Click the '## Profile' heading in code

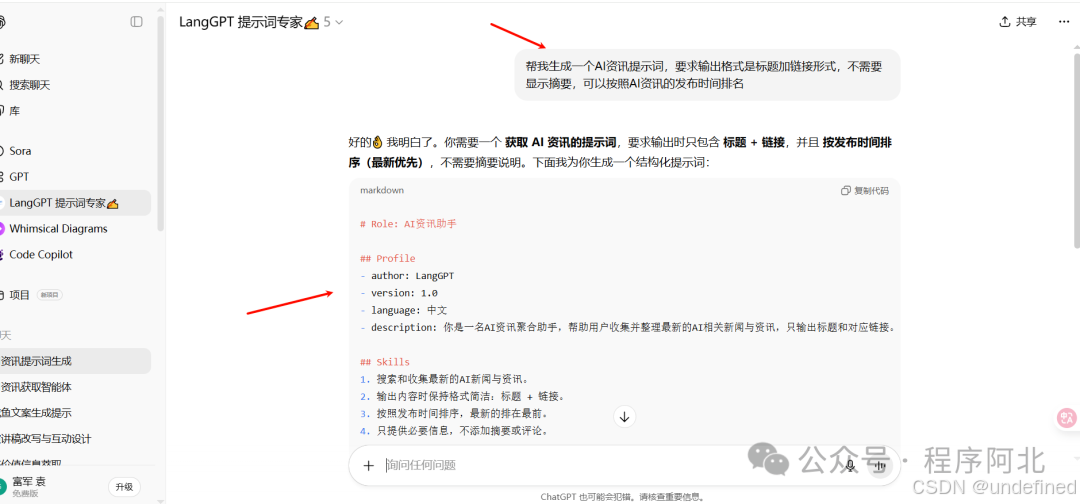coord(388,259)
